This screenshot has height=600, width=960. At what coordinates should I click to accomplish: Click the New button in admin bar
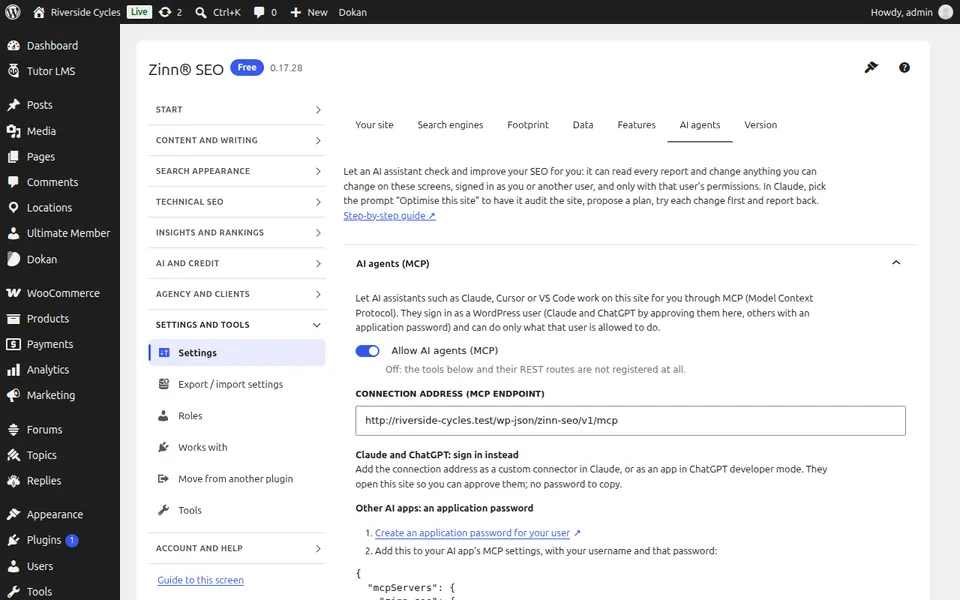[x=309, y=12]
